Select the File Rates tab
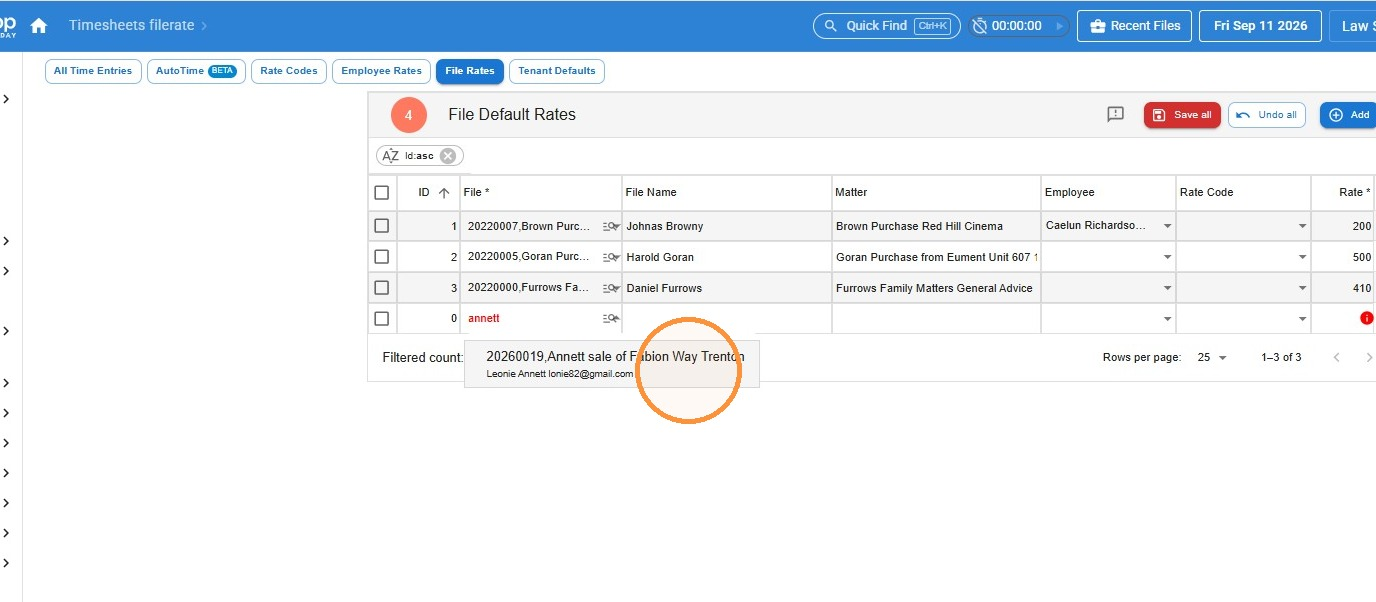Image resolution: width=1376 pixels, height=602 pixels. [x=470, y=71]
